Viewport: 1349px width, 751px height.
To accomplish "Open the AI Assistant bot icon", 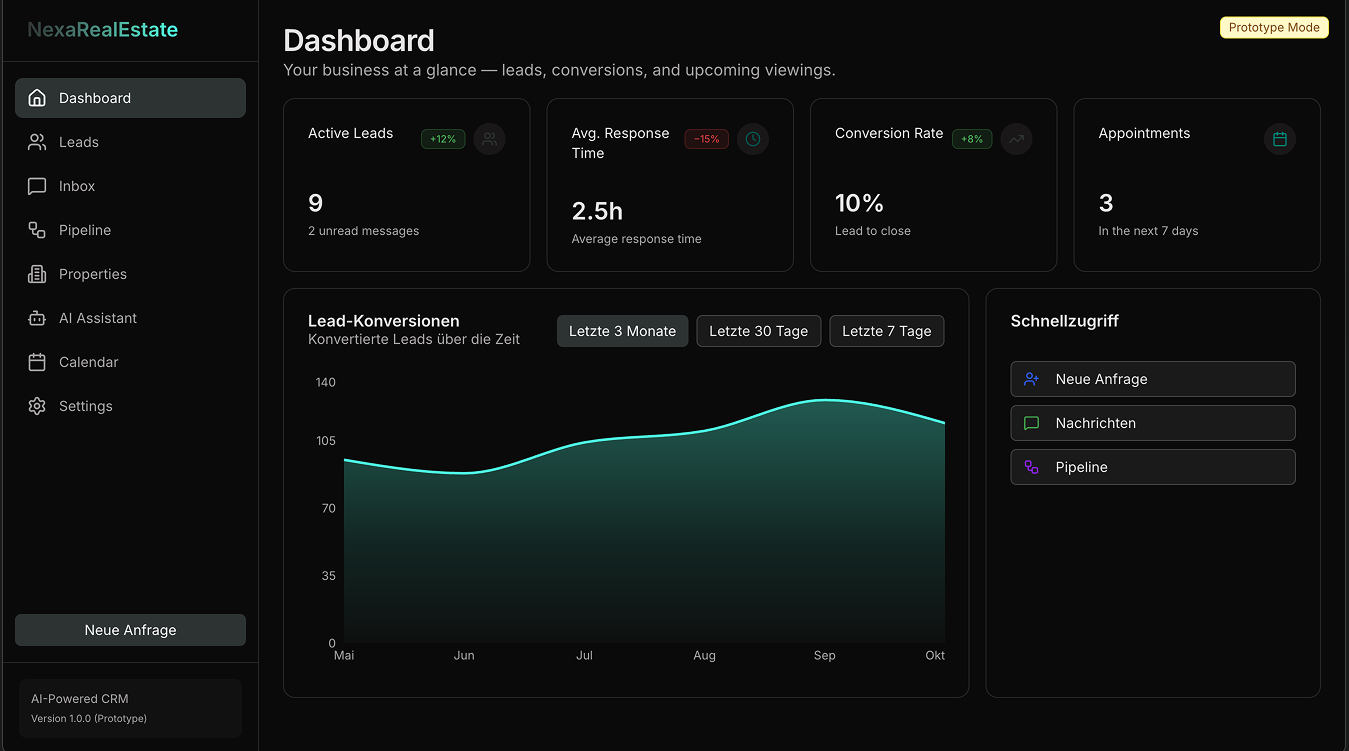I will [x=38, y=317].
